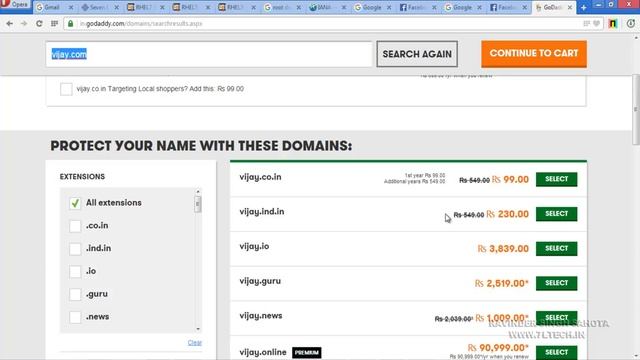Click the Rs 2,519.00 price for vijay.guru
640x360 pixels.
pos(502,283)
